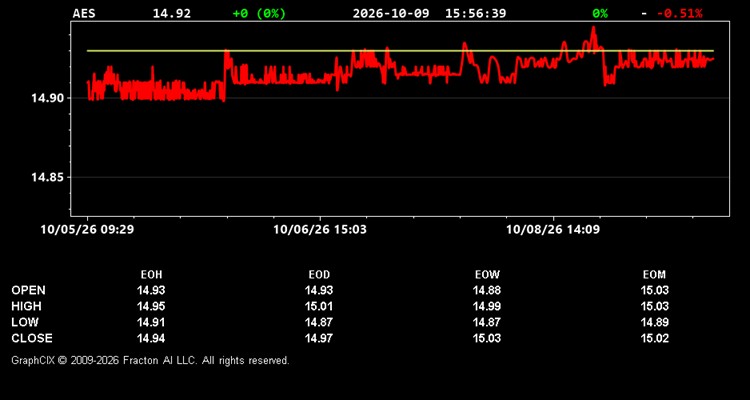This screenshot has width=750, height=400.
Task: Click EOD low value 14.87
Action: tap(319, 322)
